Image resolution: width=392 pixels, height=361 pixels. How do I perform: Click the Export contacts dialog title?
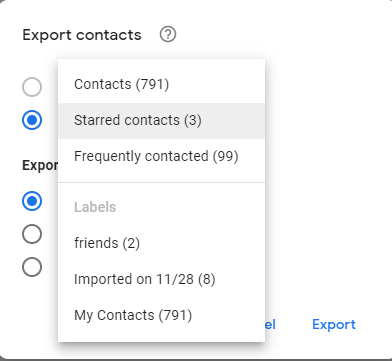(x=82, y=35)
